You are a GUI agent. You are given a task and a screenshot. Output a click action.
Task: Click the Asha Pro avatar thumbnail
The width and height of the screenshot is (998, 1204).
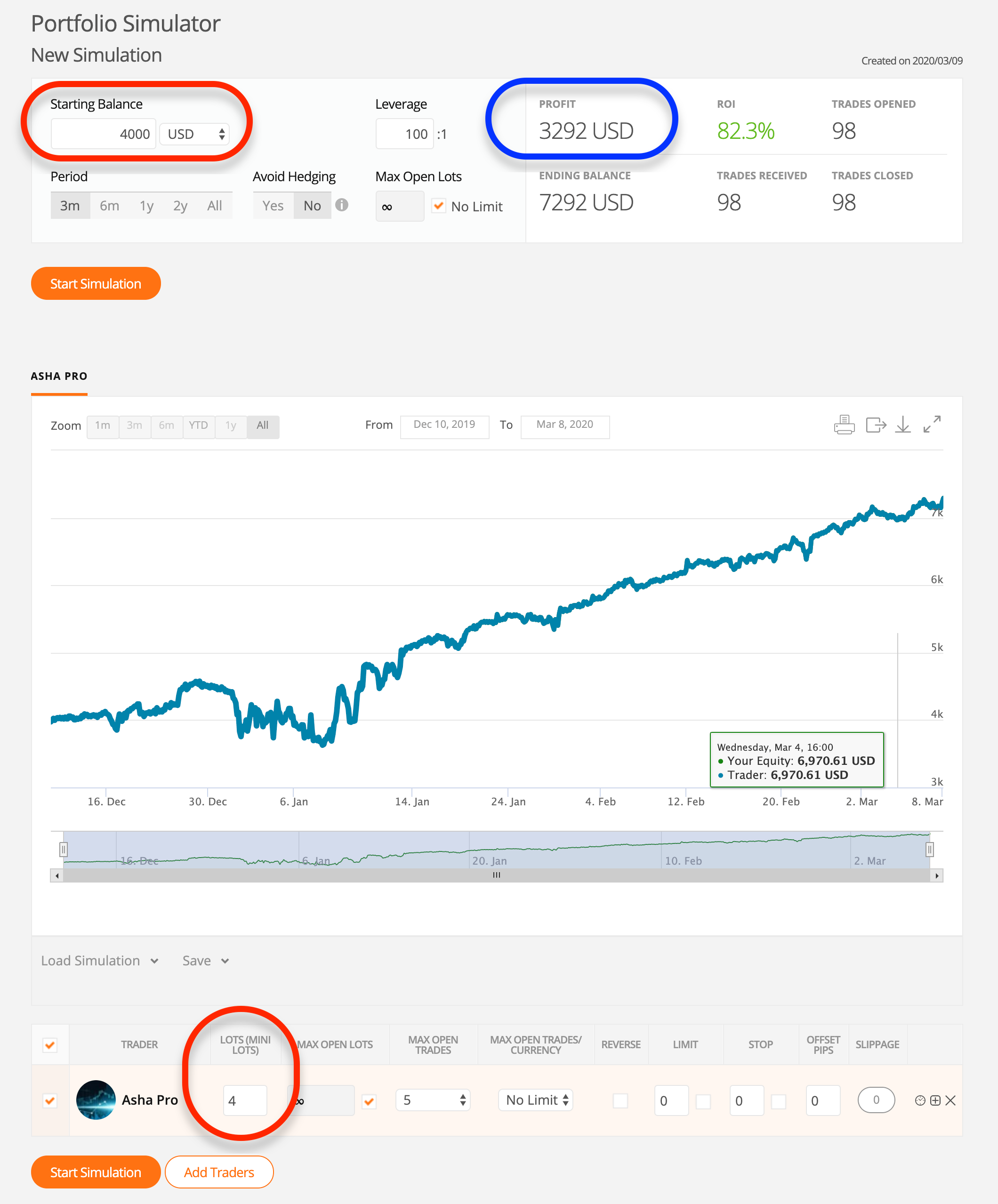click(x=96, y=1100)
